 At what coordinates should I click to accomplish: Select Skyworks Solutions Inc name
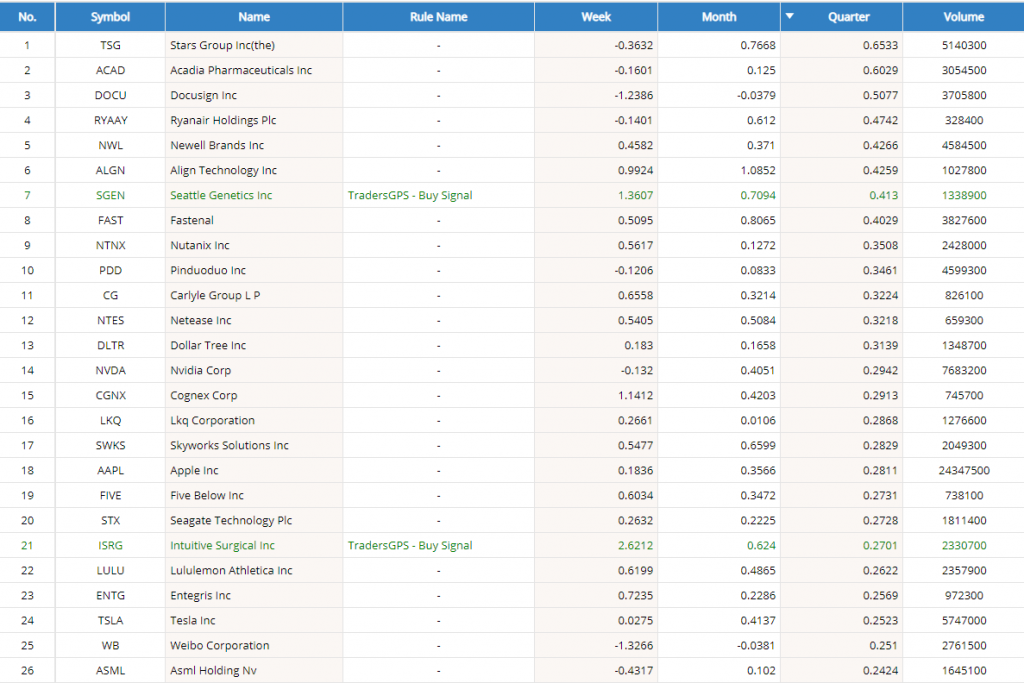point(229,445)
